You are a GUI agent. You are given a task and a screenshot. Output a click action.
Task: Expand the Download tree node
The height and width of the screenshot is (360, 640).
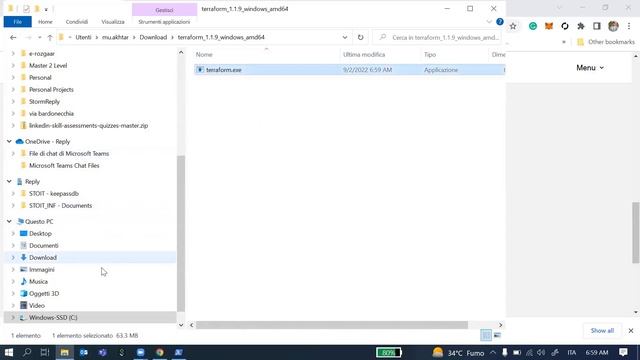pos(13,258)
